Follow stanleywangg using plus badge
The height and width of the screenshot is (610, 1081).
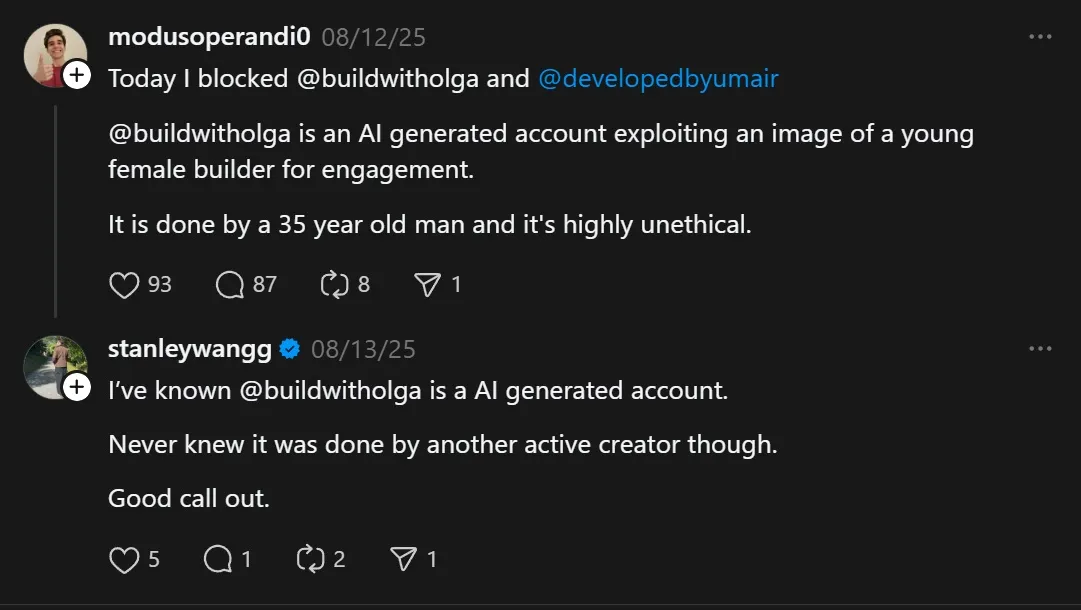tap(77, 387)
